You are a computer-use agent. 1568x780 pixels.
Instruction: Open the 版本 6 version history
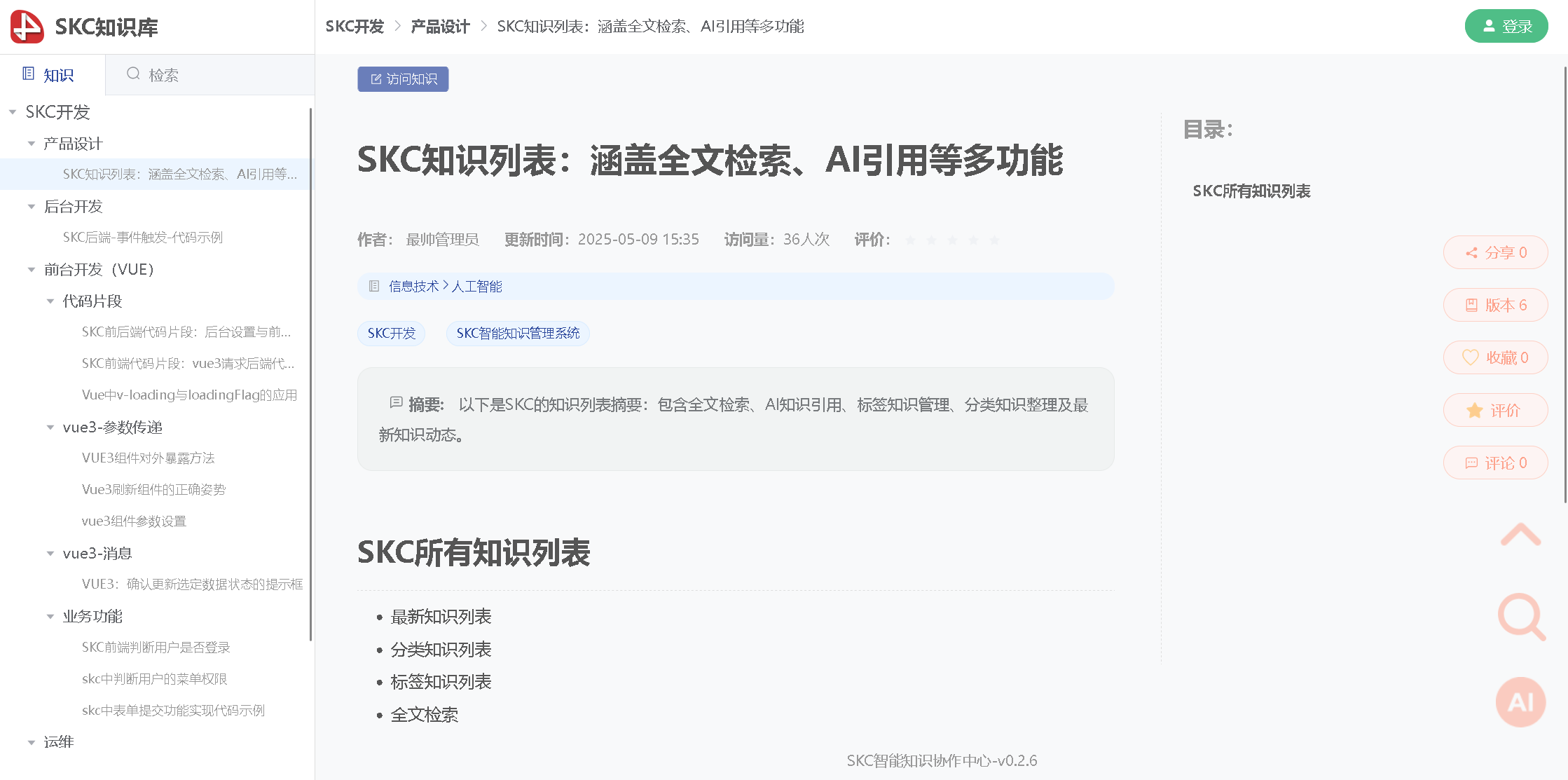pyautogui.click(x=1495, y=305)
